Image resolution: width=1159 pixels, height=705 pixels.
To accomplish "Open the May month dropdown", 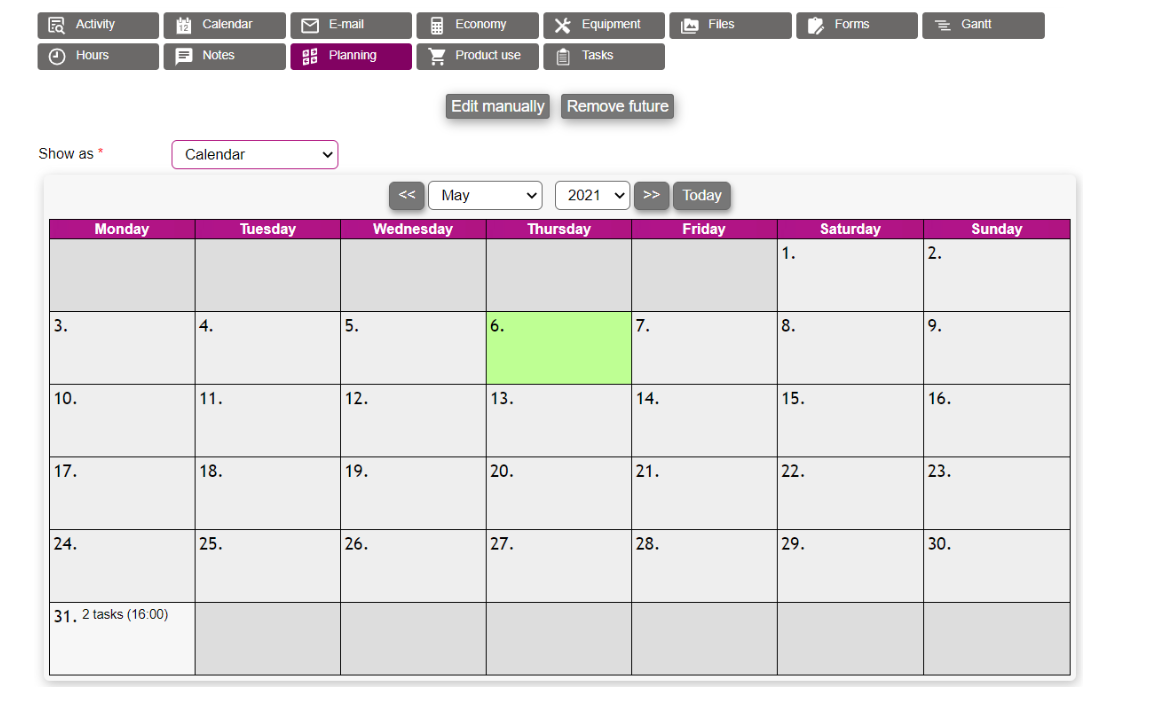I will pos(485,196).
